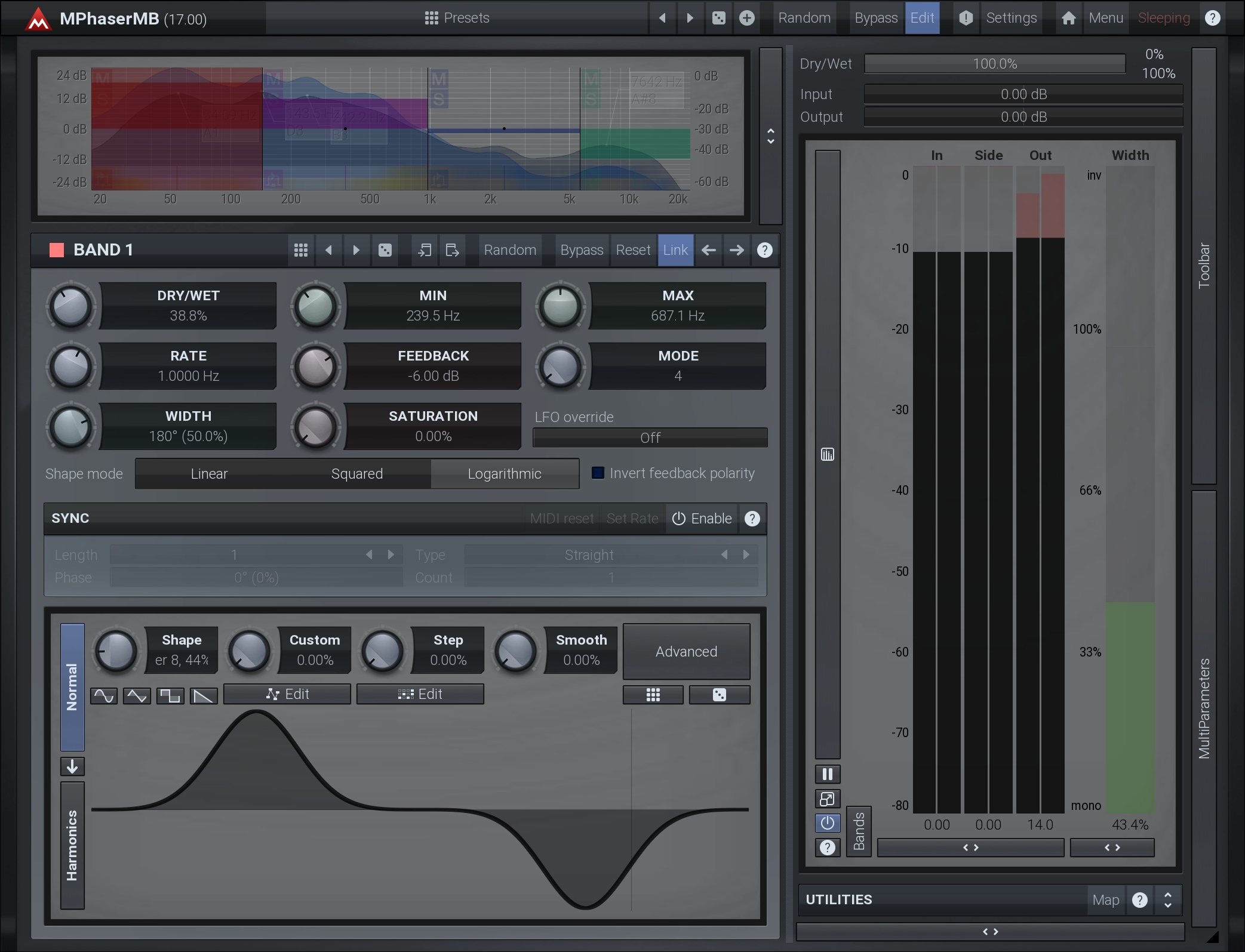Image resolution: width=1245 pixels, height=952 pixels.
Task: Load the next global preset arrow
Action: [x=690, y=18]
